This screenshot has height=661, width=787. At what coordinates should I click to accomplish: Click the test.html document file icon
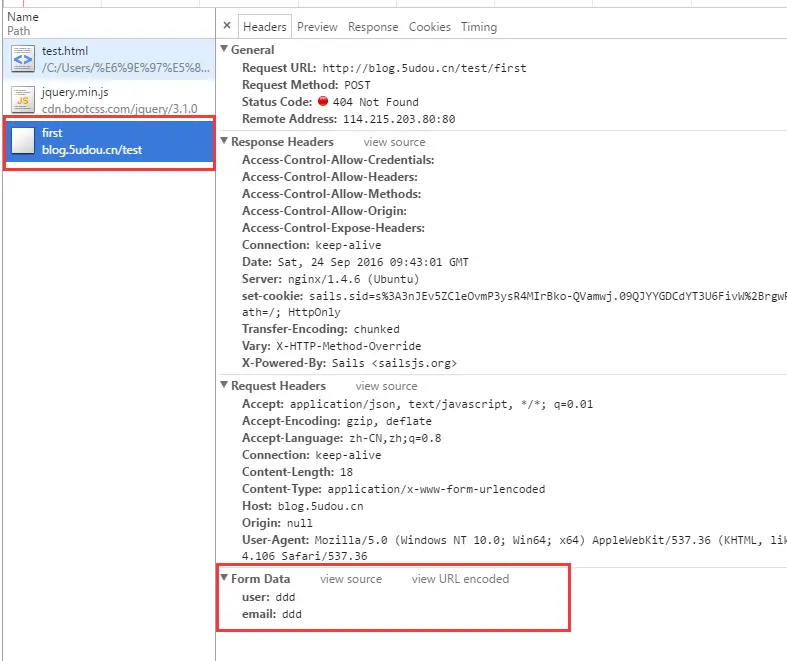point(23,59)
